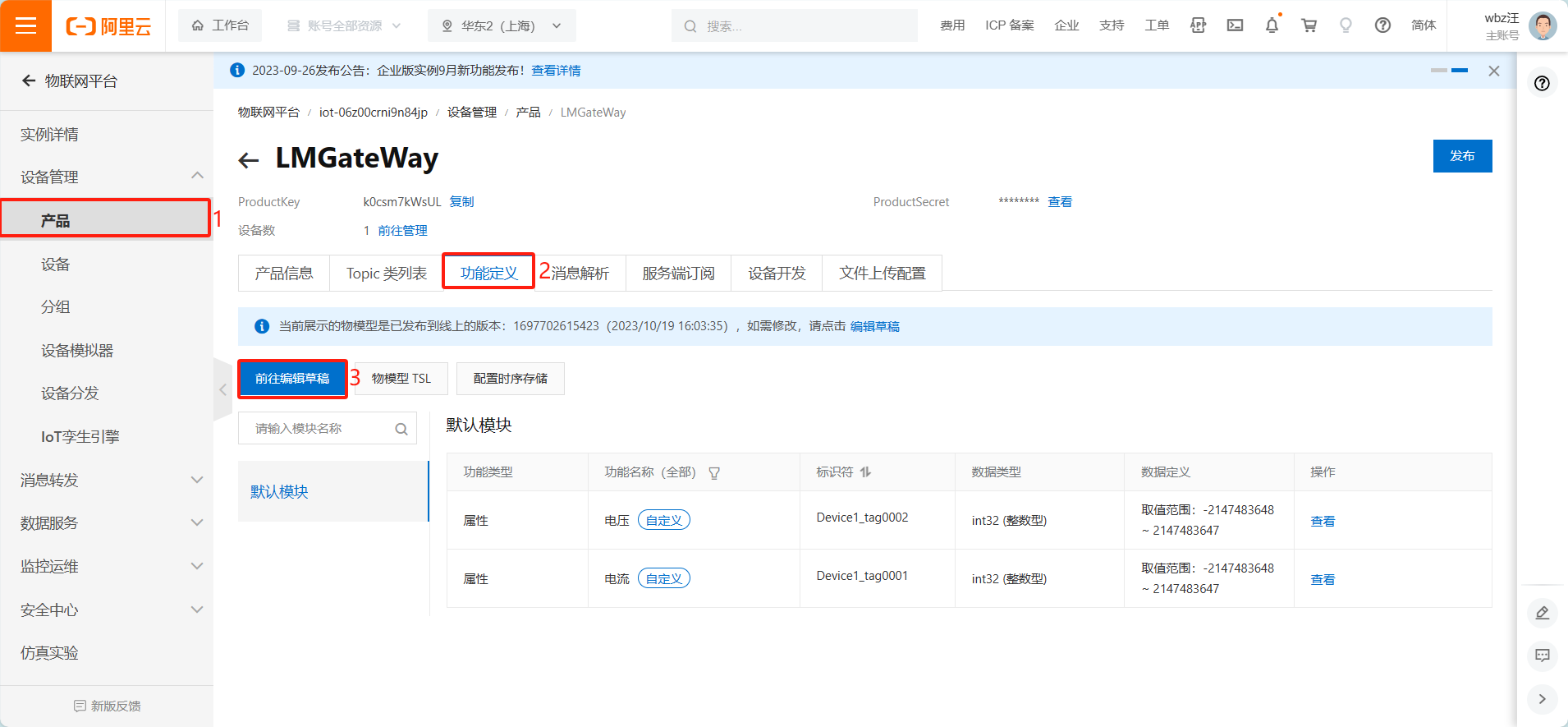Open the app download icon in top bar
Screen dimensions: 1568x727
coord(1198,25)
